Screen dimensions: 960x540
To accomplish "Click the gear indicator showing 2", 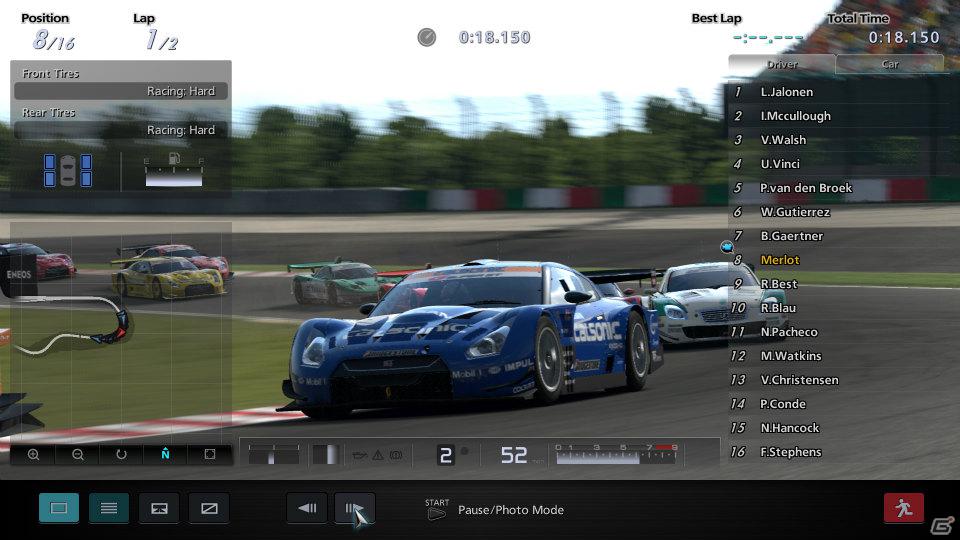I will click(446, 455).
